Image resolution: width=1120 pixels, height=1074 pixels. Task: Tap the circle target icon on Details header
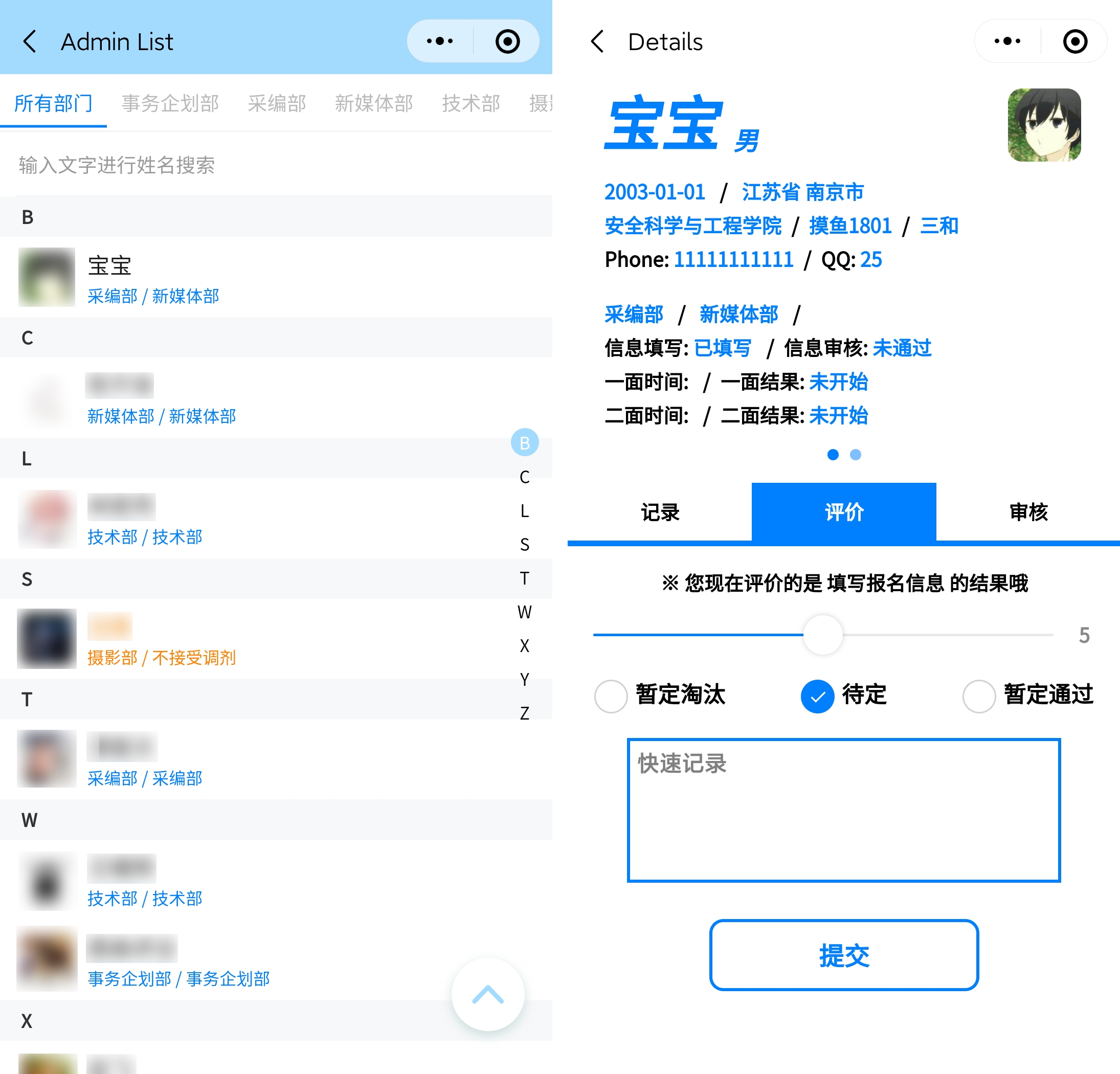pos(1075,41)
